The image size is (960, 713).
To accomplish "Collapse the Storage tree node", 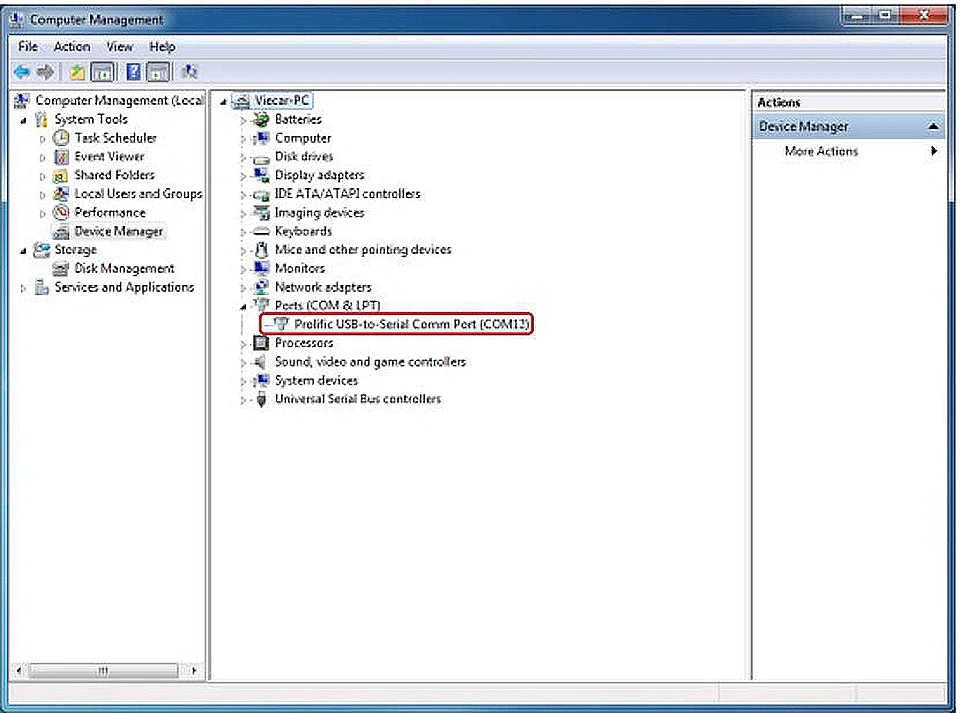I will click(x=23, y=251).
